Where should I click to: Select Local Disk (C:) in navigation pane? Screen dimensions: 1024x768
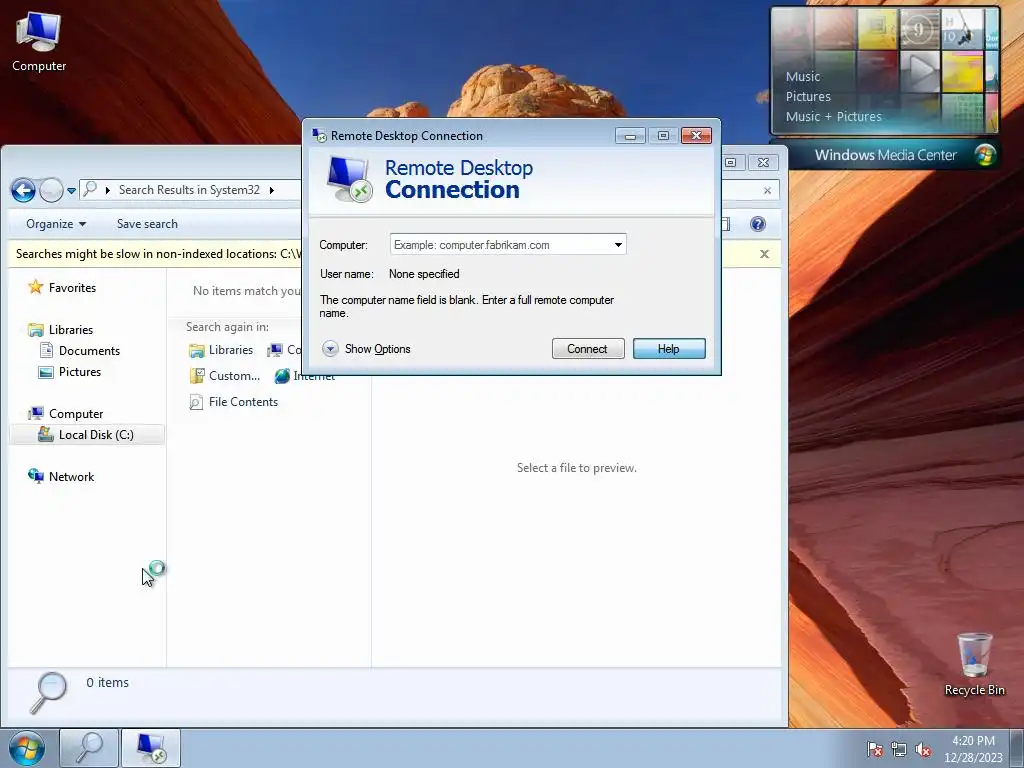click(86, 434)
